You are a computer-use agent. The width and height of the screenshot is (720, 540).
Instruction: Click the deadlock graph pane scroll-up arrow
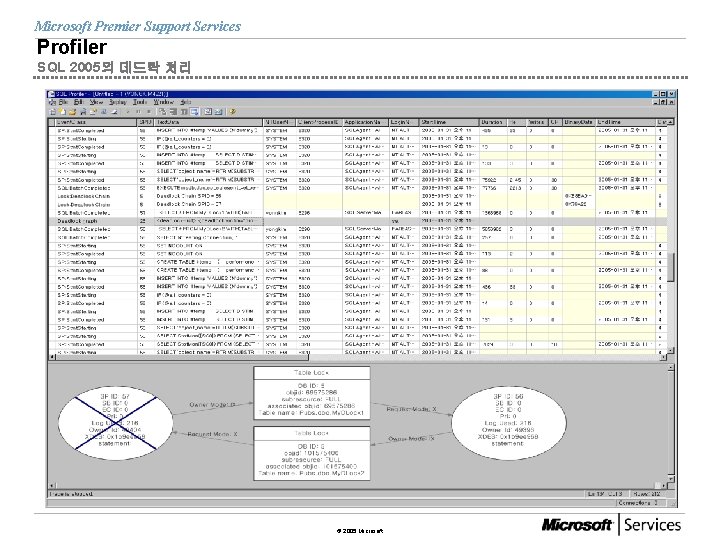(671, 368)
